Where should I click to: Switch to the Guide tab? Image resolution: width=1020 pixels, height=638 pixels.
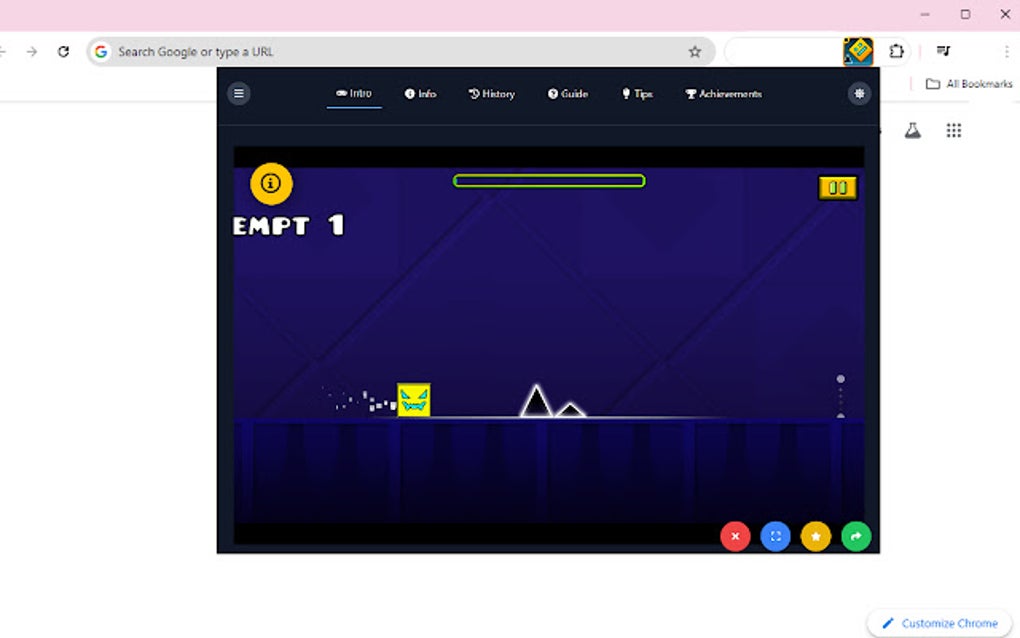coord(567,94)
